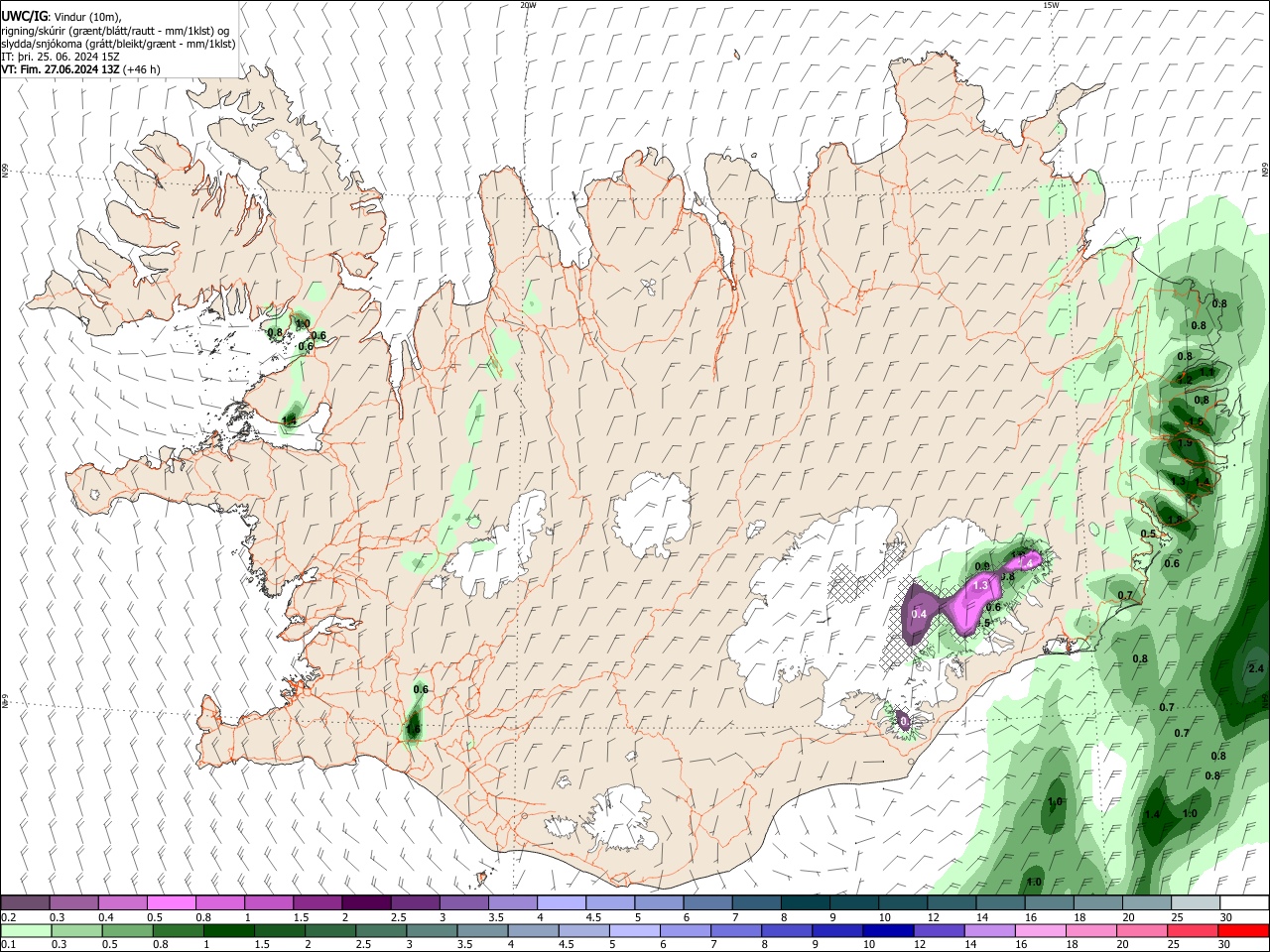The height and width of the screenshot is (952, 1270).
Task: Click the 'UWC/IG: Vindur (10m)' title text
Action: 61,17
